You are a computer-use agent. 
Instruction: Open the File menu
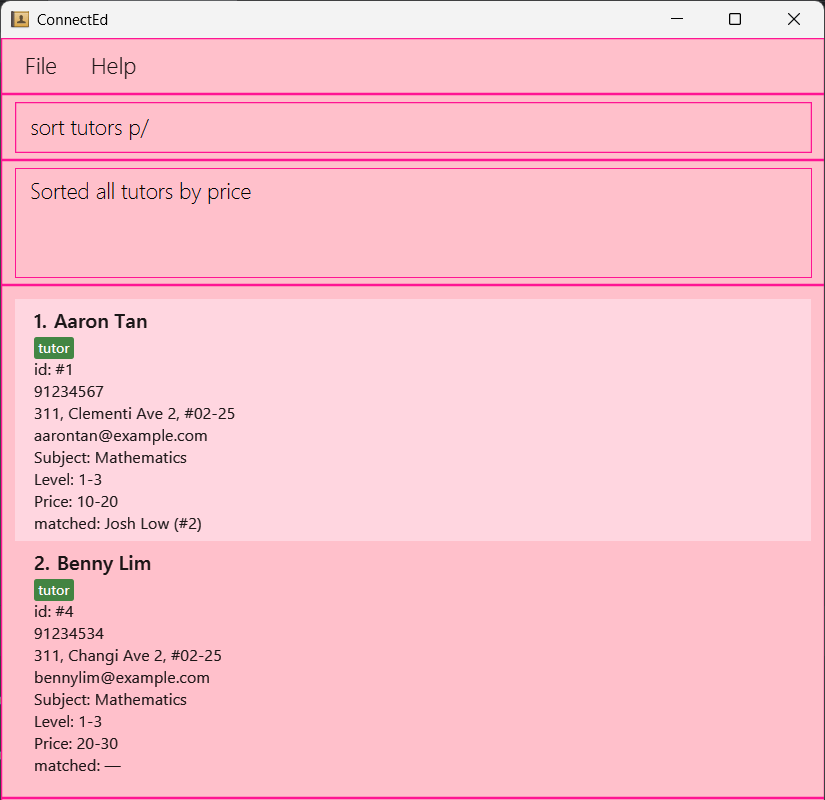click(41, 66)
